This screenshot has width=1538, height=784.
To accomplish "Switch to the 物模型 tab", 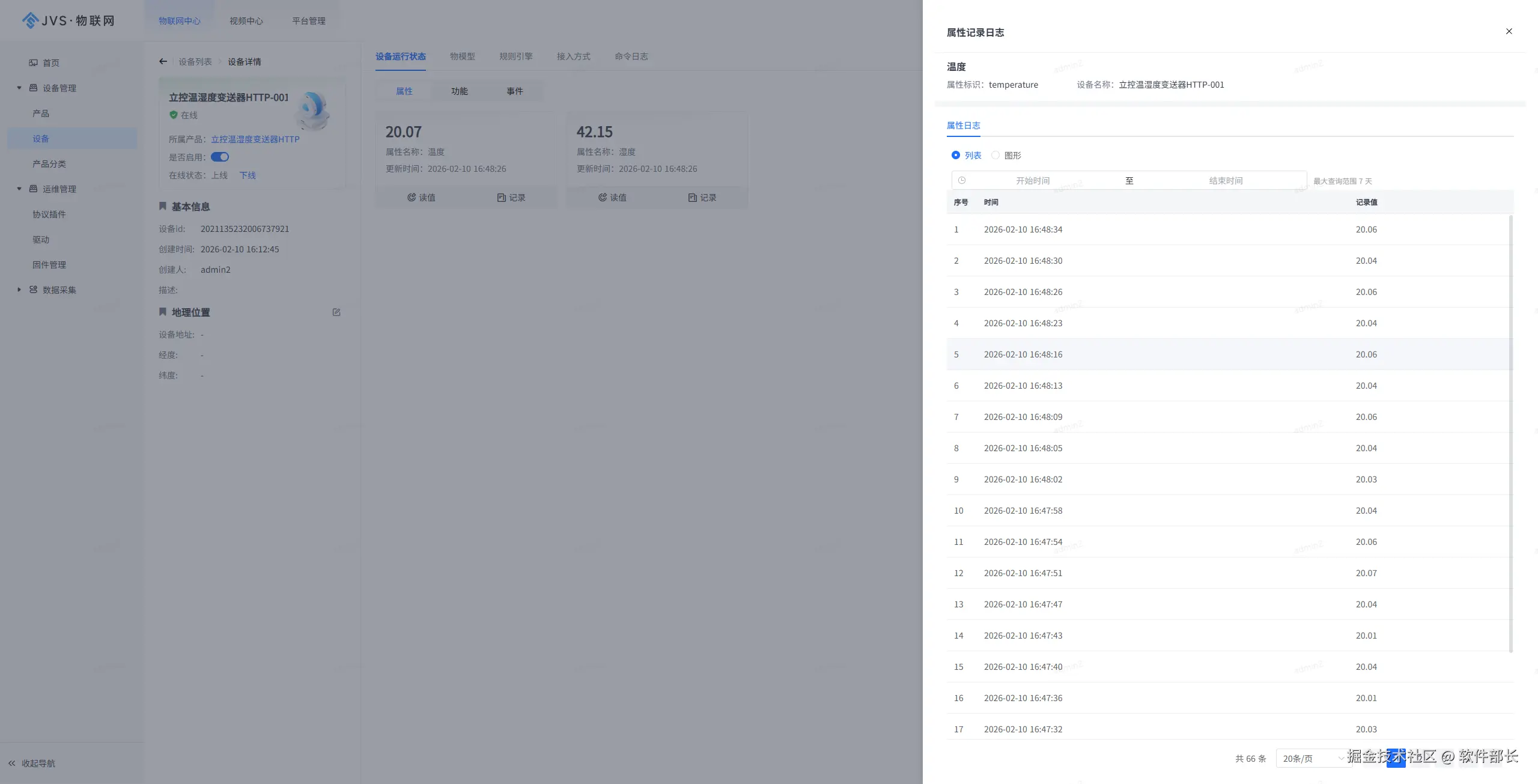I will coord(462,56).
